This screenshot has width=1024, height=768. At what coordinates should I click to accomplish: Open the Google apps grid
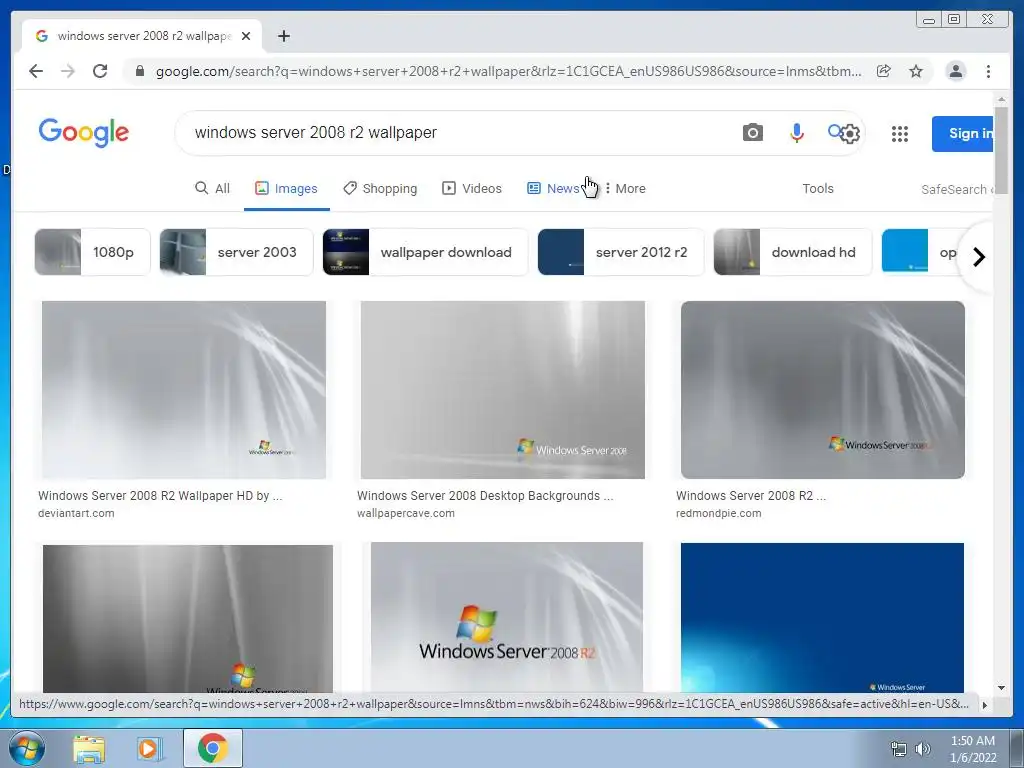pos(900,134)
